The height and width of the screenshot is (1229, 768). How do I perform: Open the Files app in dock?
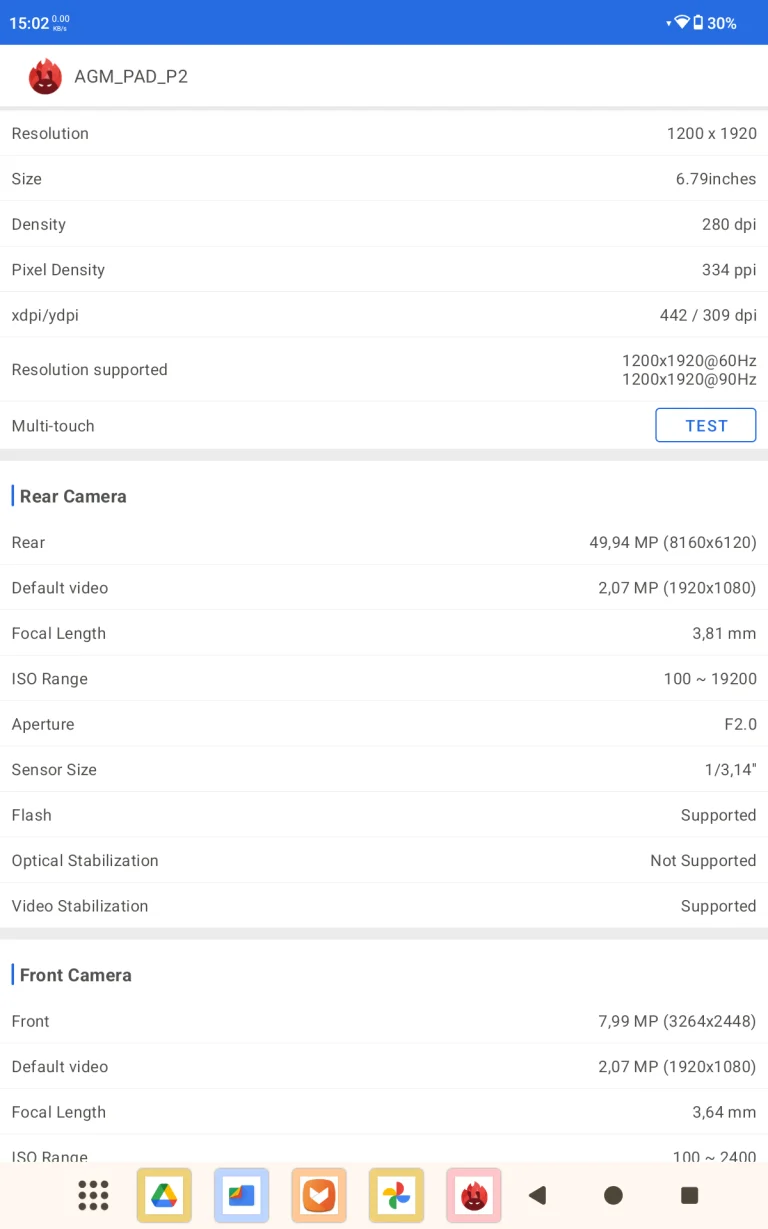pyautogui.click(x=241, y=1195)
